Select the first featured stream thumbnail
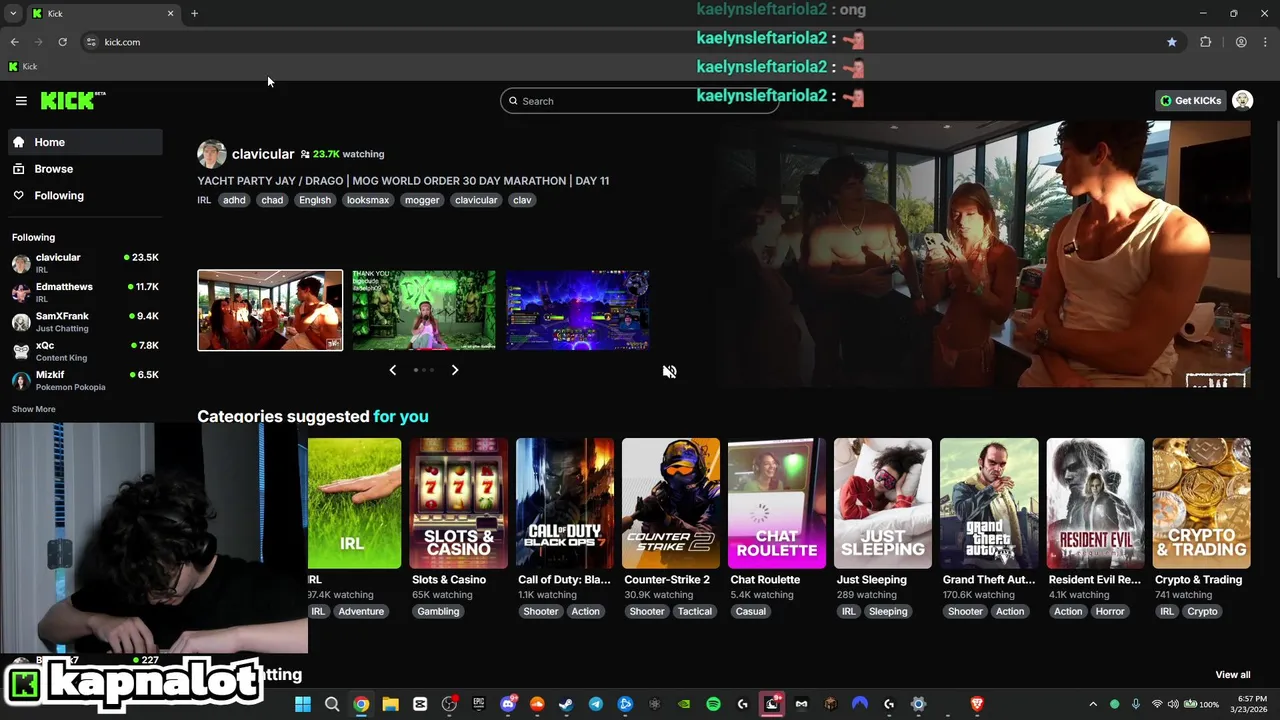 coord(270,310)
